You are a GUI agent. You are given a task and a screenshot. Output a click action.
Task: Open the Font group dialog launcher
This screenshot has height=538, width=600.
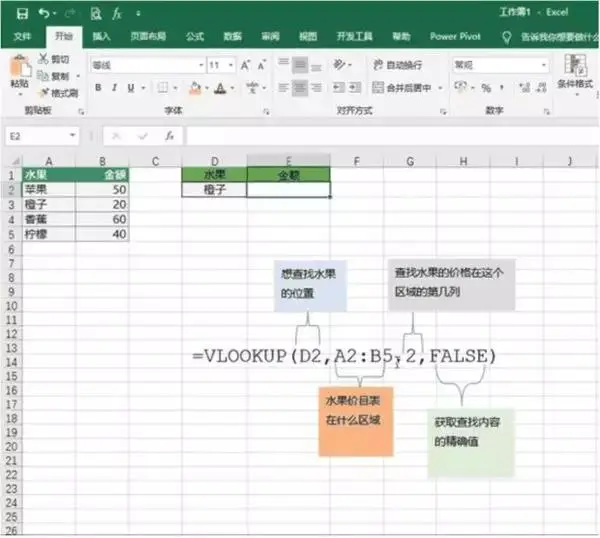[x=266, y=112]
